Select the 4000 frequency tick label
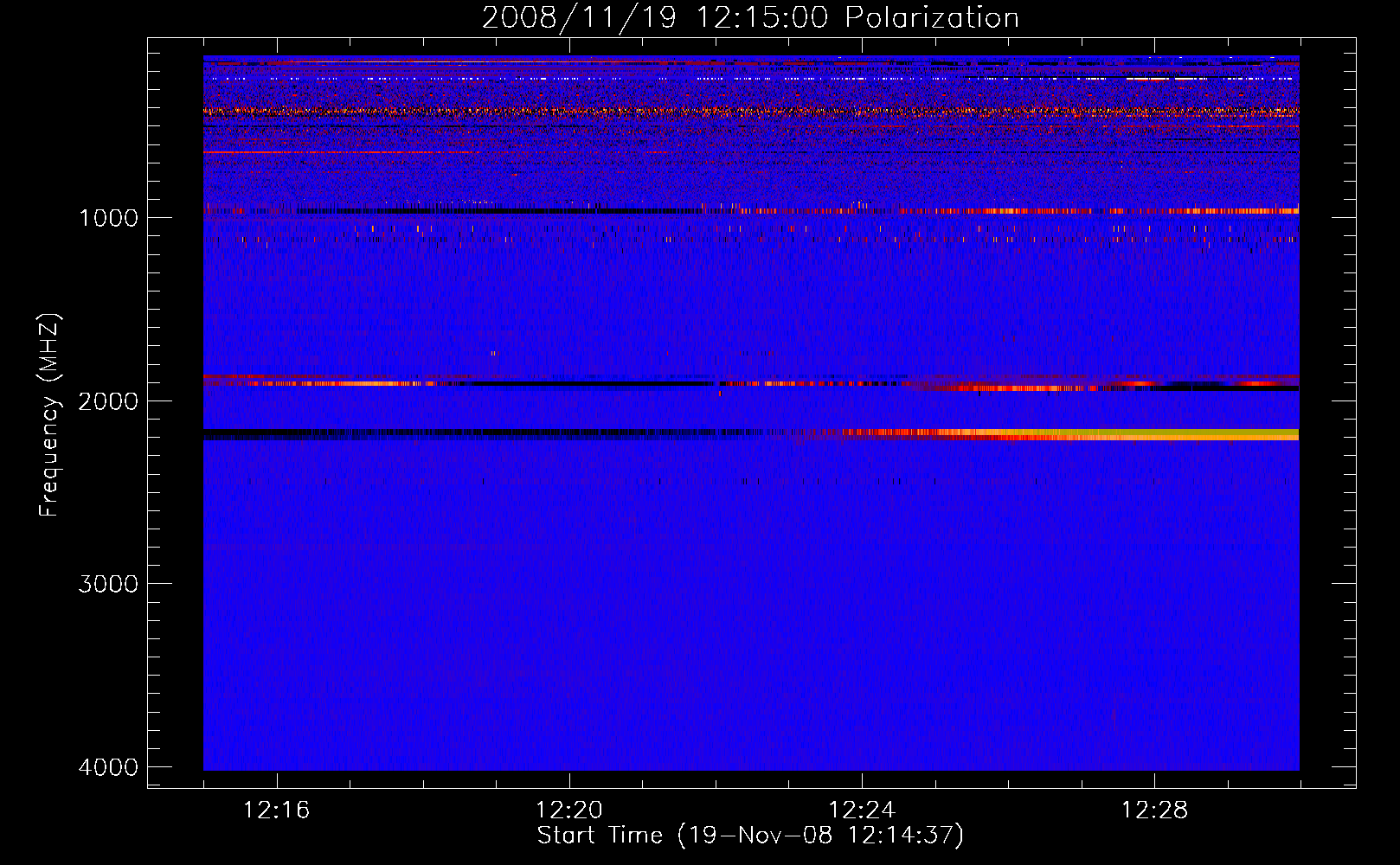The height and width of the screenshot is (865, 1400). 108,767
